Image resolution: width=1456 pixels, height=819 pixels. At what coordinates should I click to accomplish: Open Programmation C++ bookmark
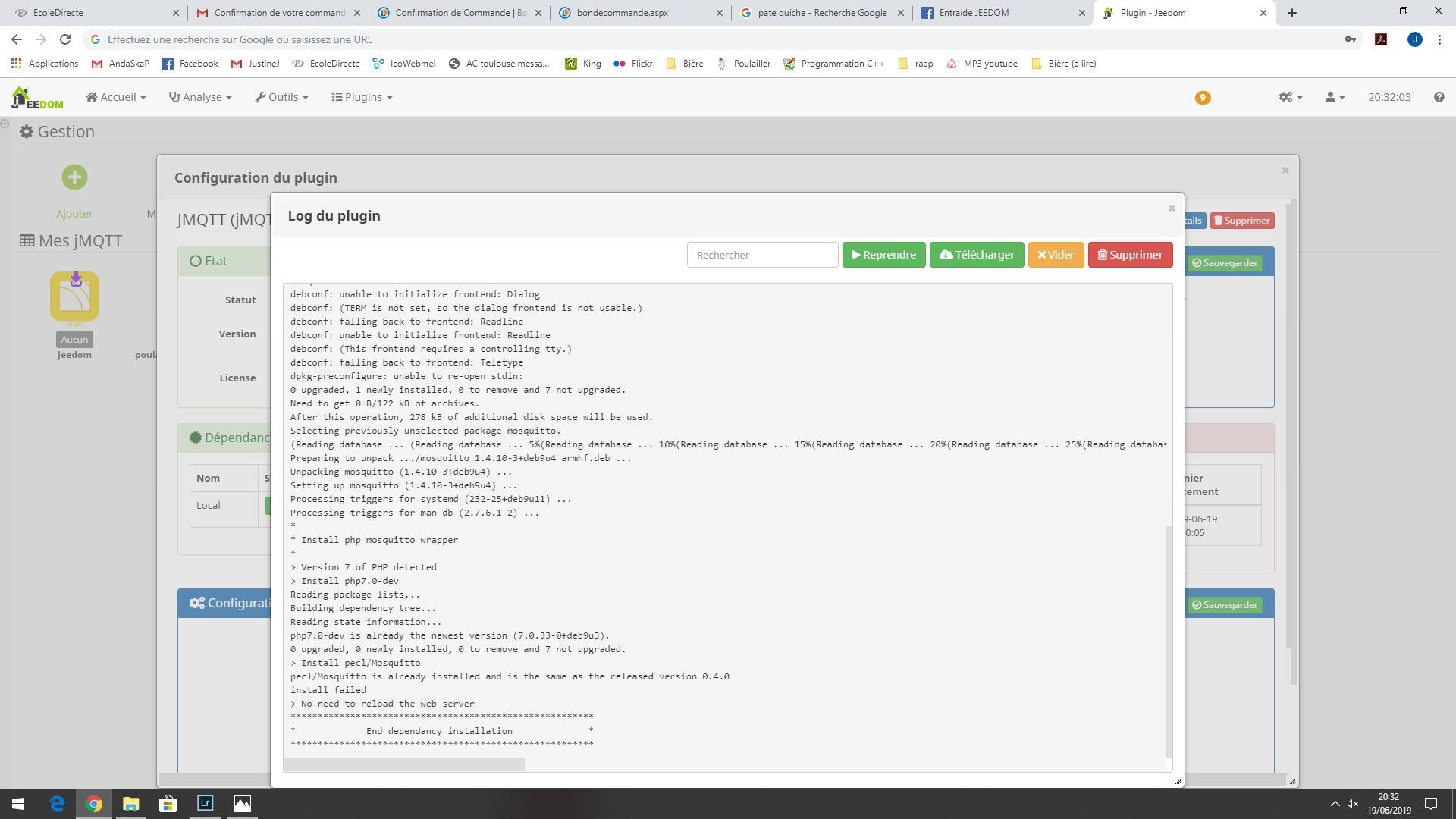[834, 64]
